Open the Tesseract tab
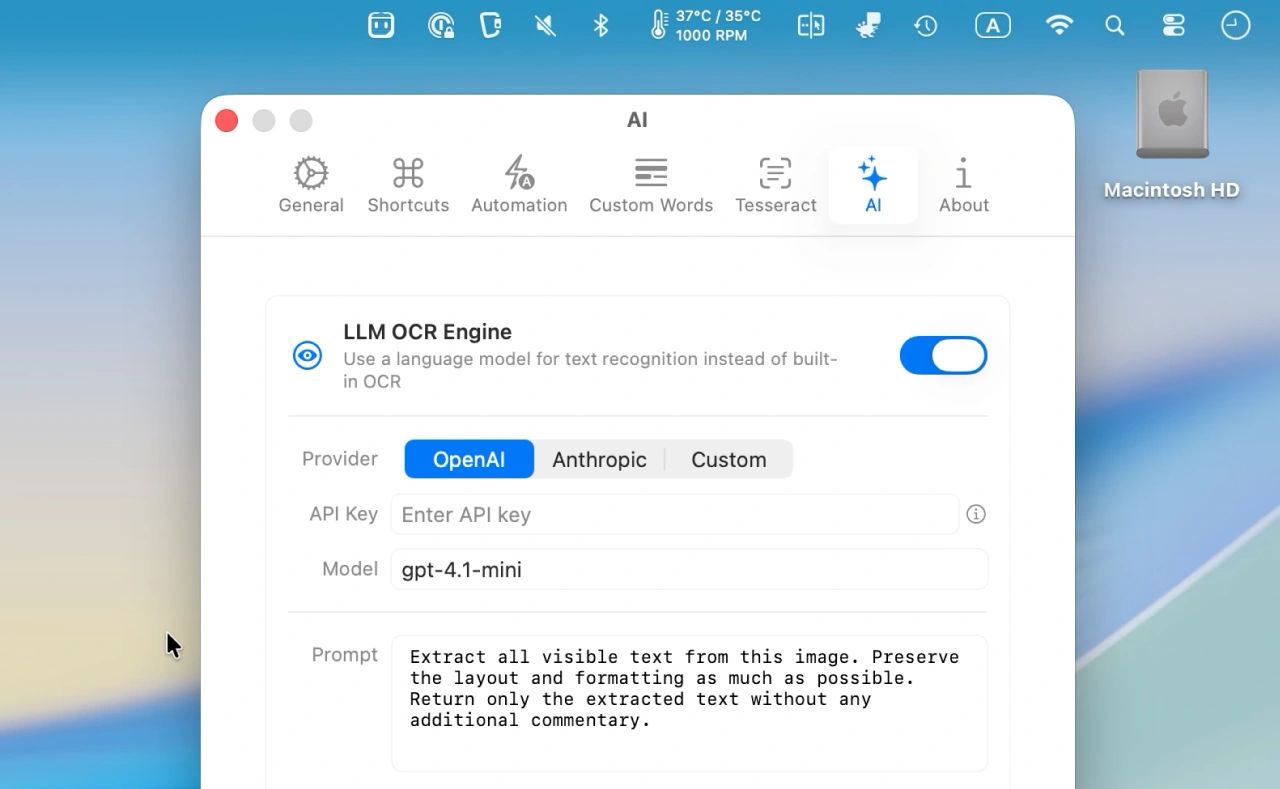Viewport: 1280px width, 789px height. (776, 184)
